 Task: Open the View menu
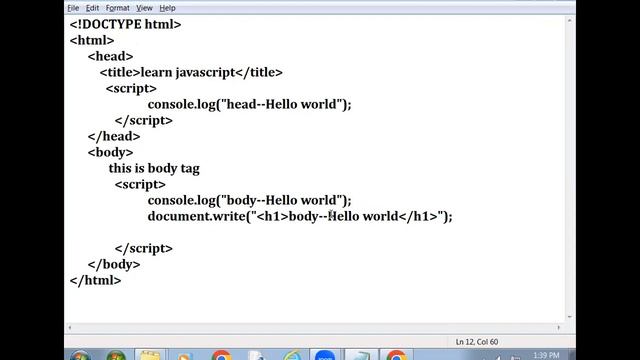[144, 8]
